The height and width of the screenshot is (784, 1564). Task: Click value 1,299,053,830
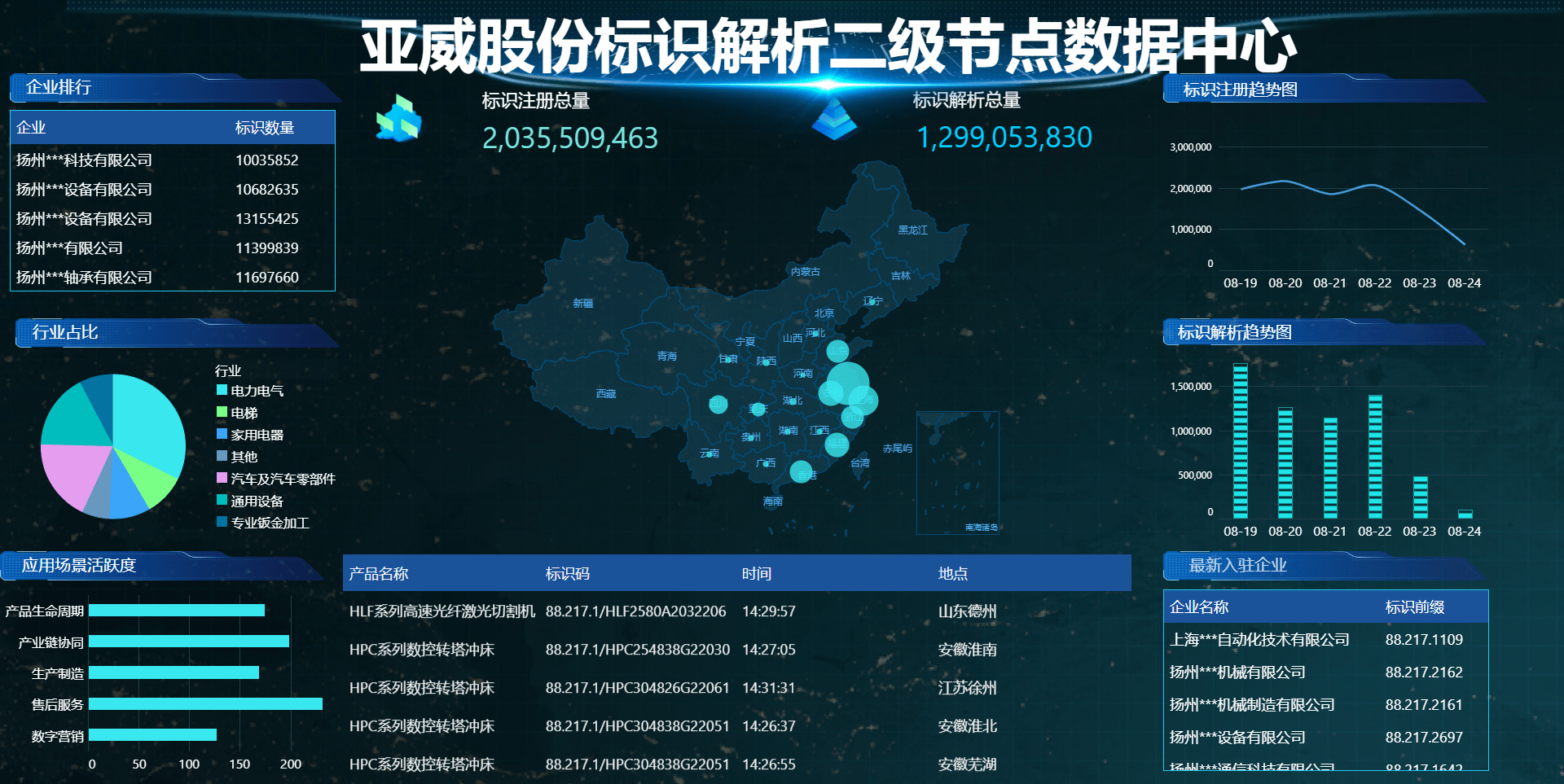point(1004,138)
